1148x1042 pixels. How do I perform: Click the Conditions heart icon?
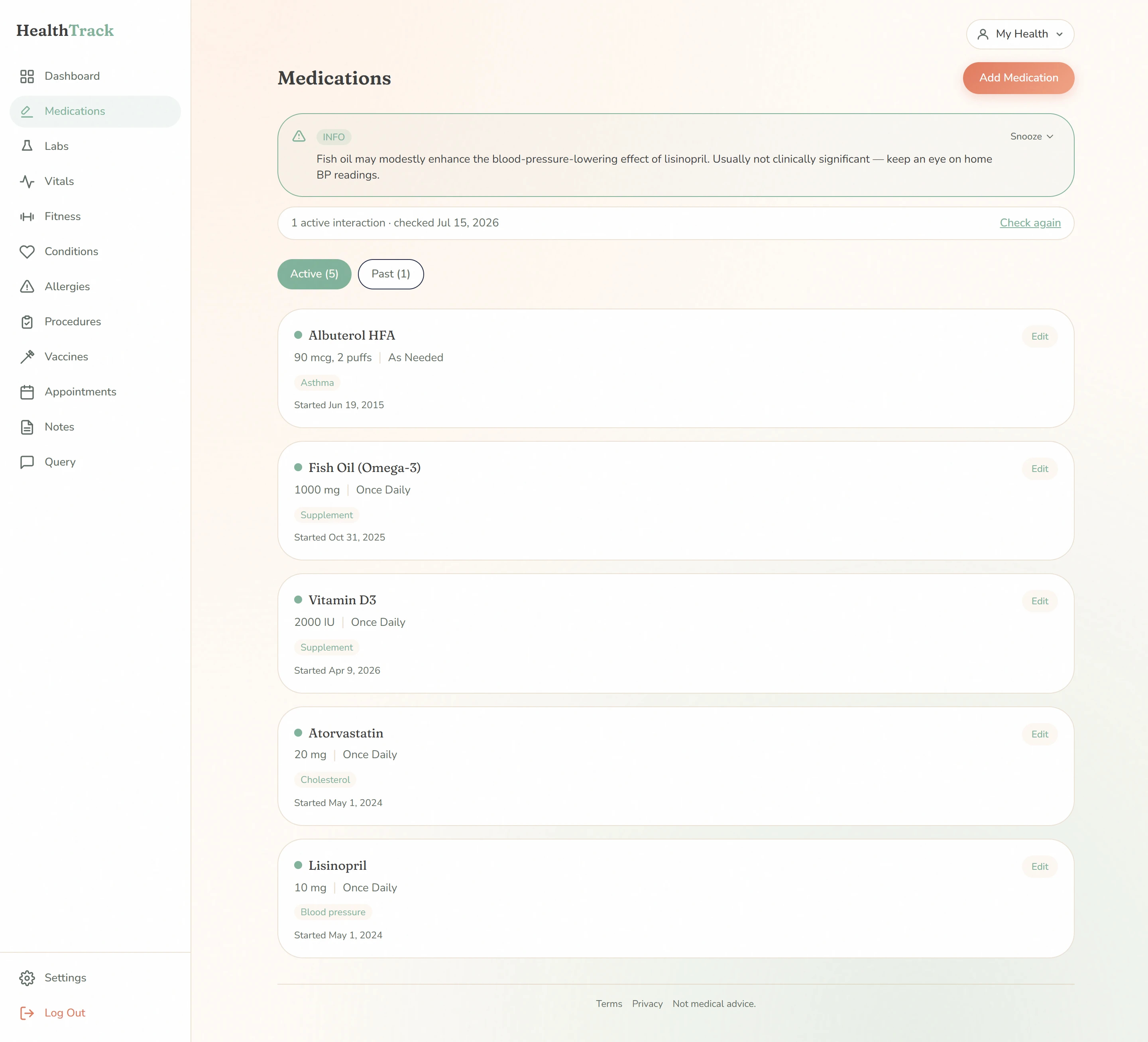pos(27,252)
